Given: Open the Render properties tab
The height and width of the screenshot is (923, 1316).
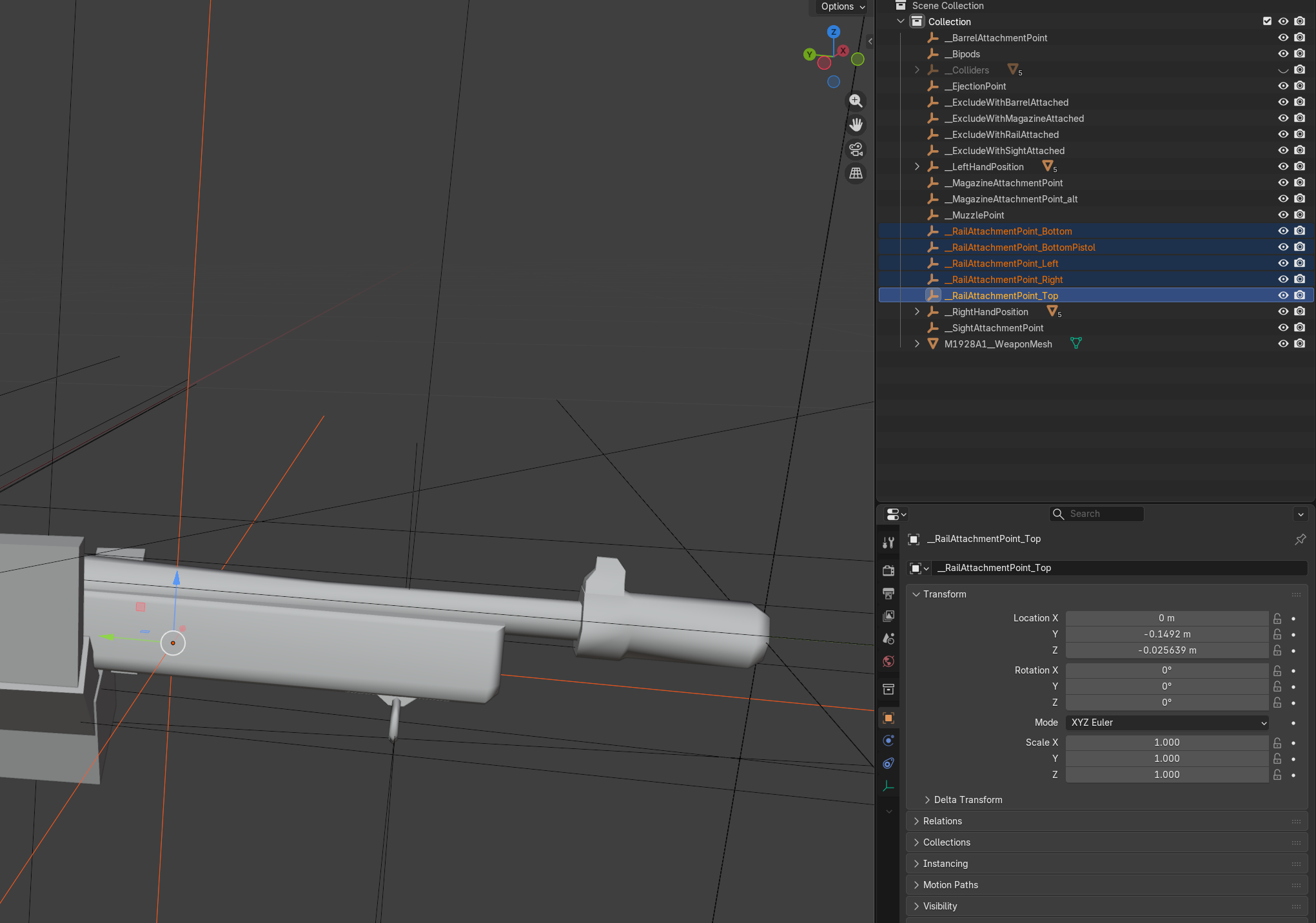Looking at the screenshot, I should [889, 570].
